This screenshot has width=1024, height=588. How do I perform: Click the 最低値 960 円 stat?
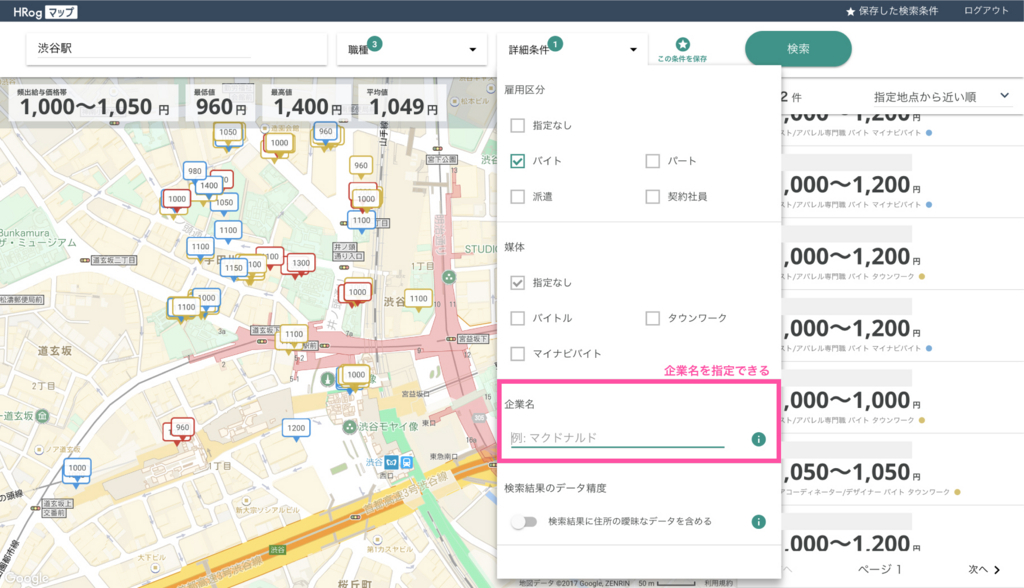pos(221,103)
